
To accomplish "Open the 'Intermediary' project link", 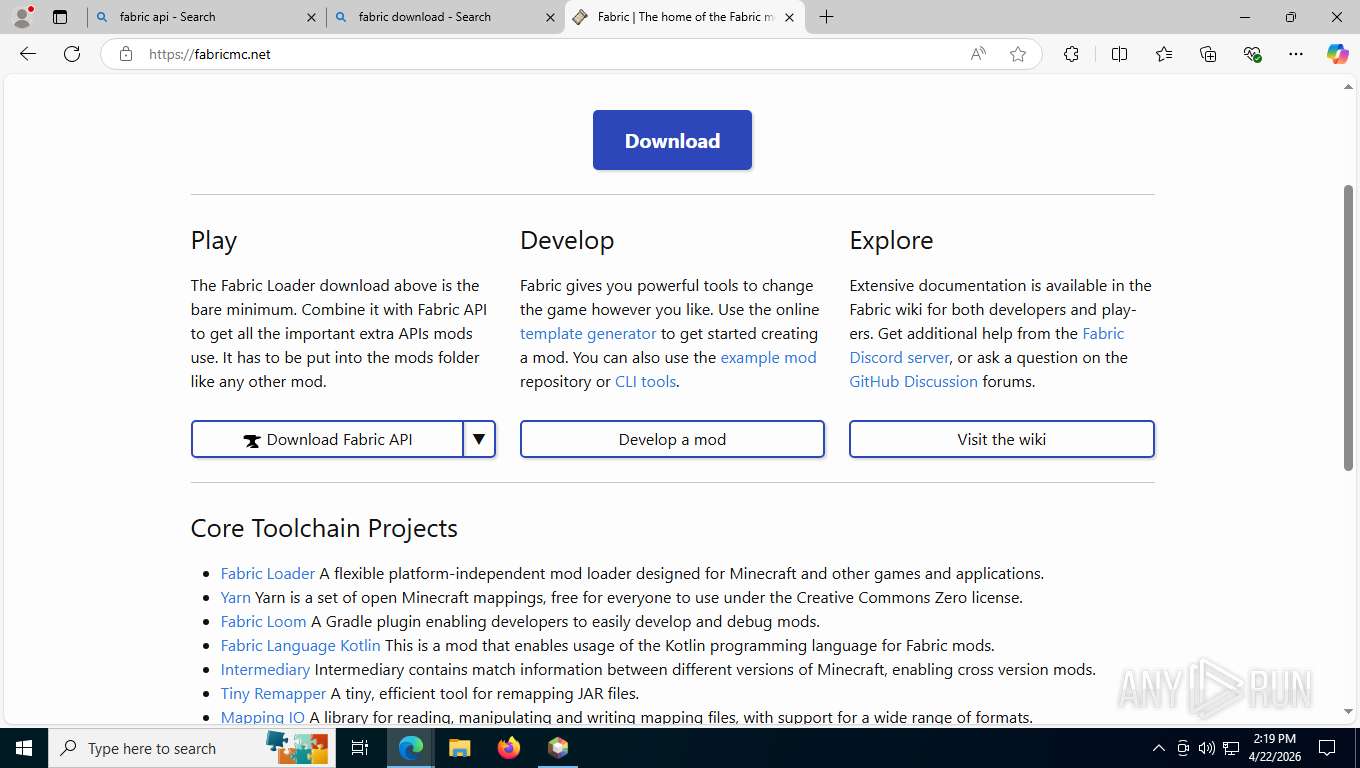I will pyautogui.click(x=266, y=670).
